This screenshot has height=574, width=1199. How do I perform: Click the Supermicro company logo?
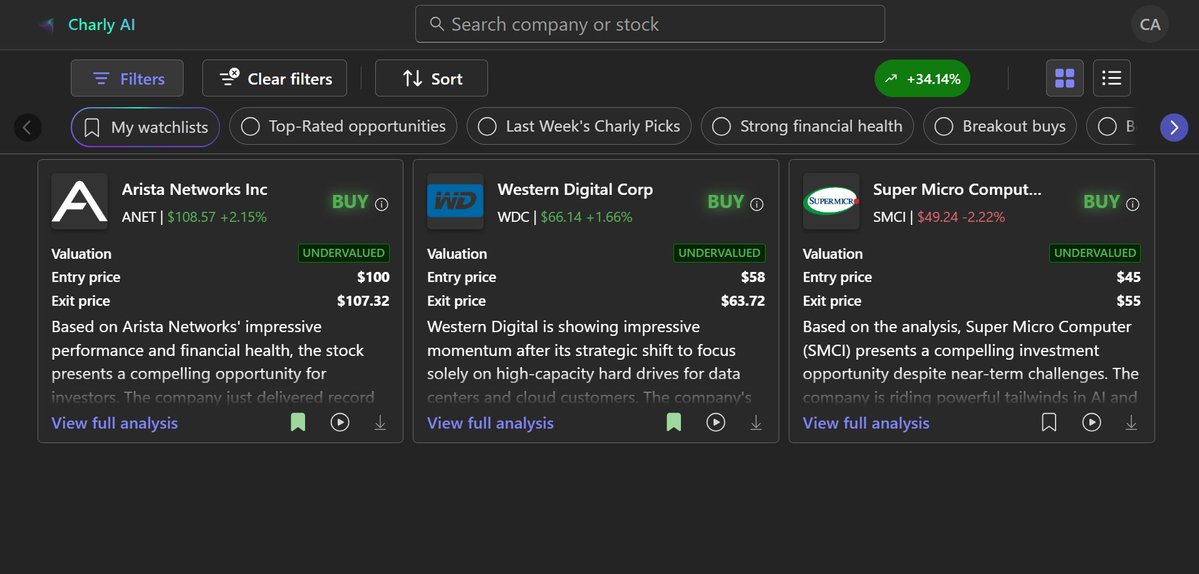tap(831, 202)
